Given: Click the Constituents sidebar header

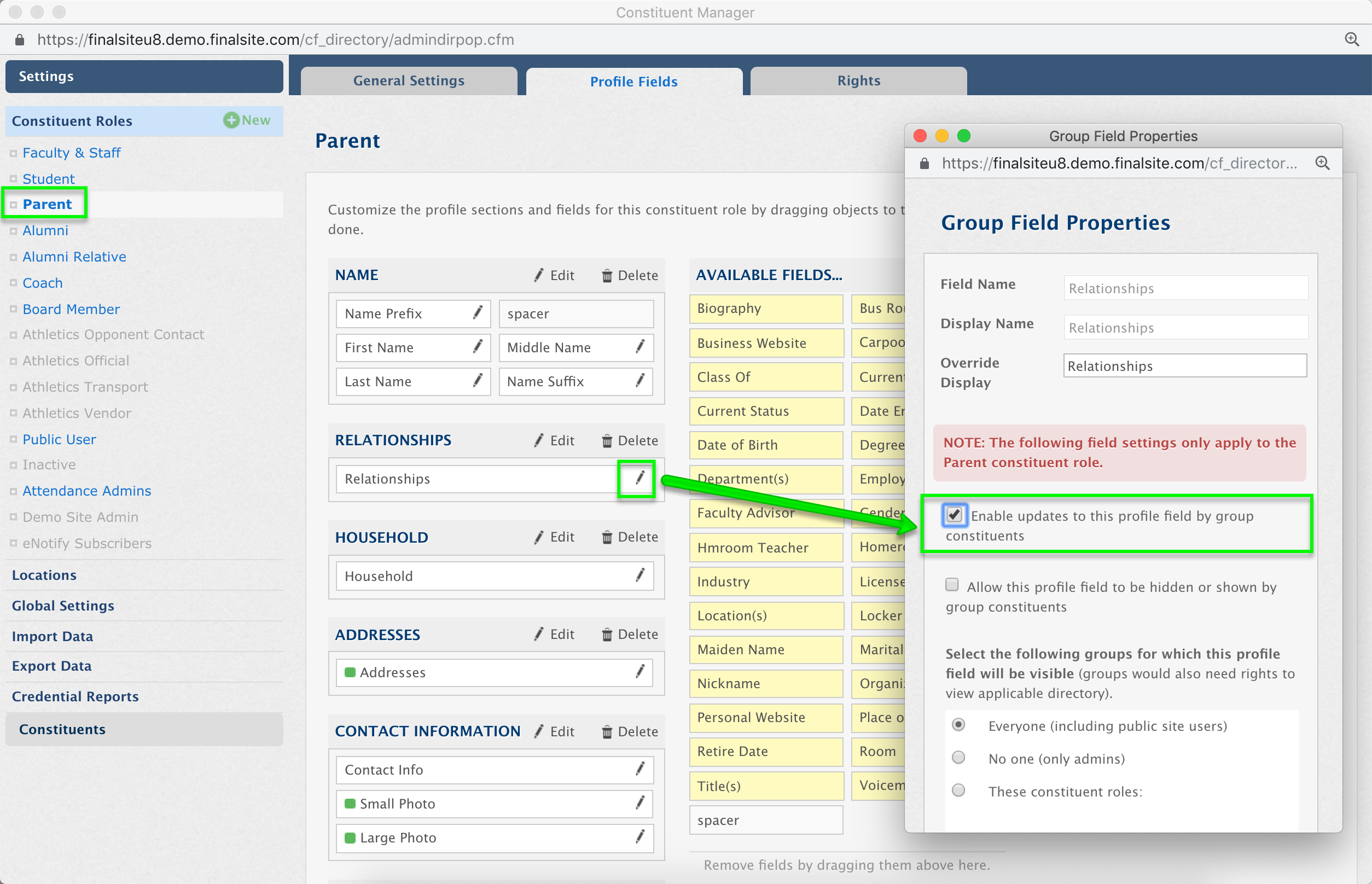Looking at the screenshot, I should pos(144,730).
